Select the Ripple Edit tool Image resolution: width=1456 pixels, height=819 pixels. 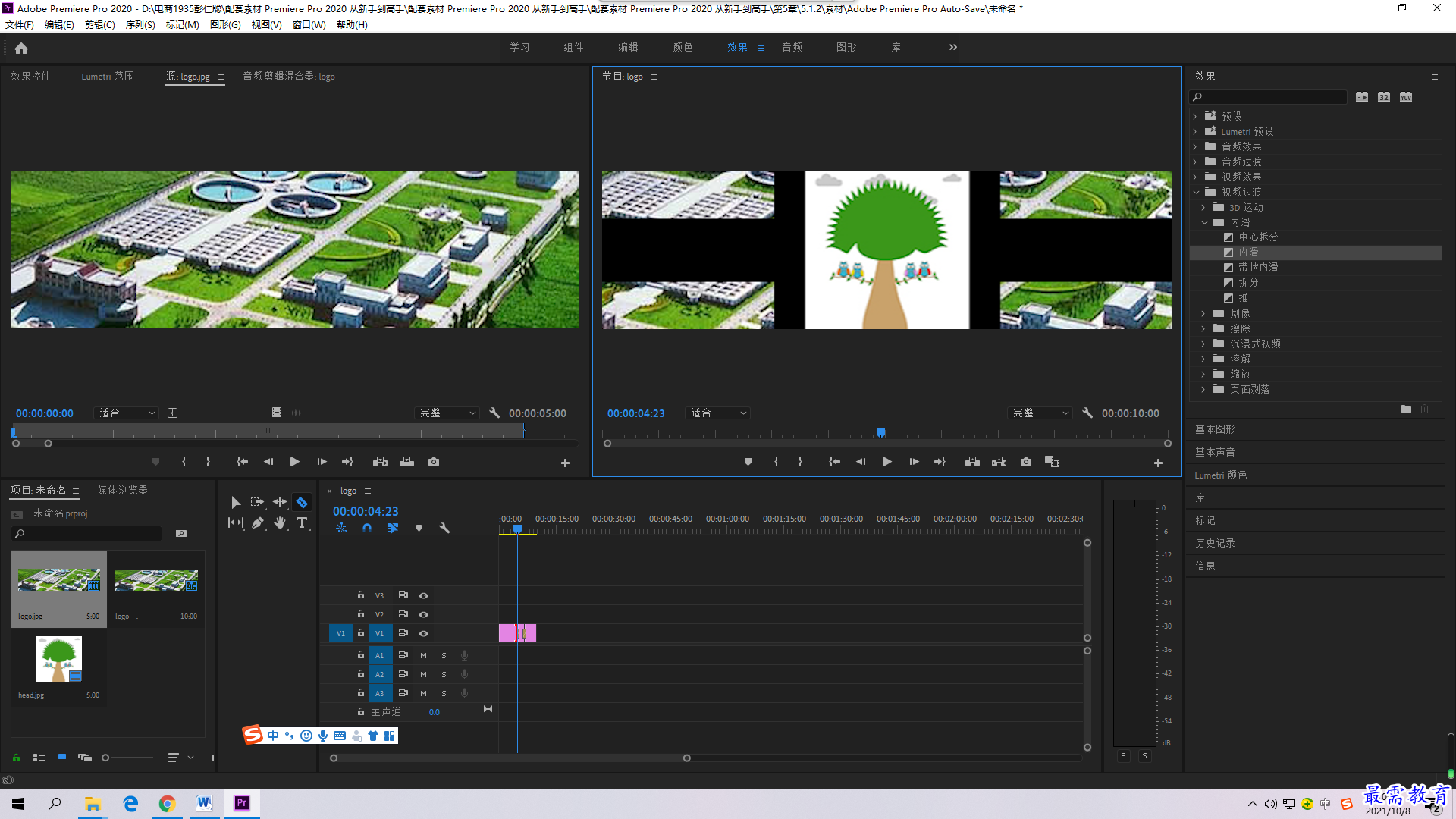click(280, 502)
